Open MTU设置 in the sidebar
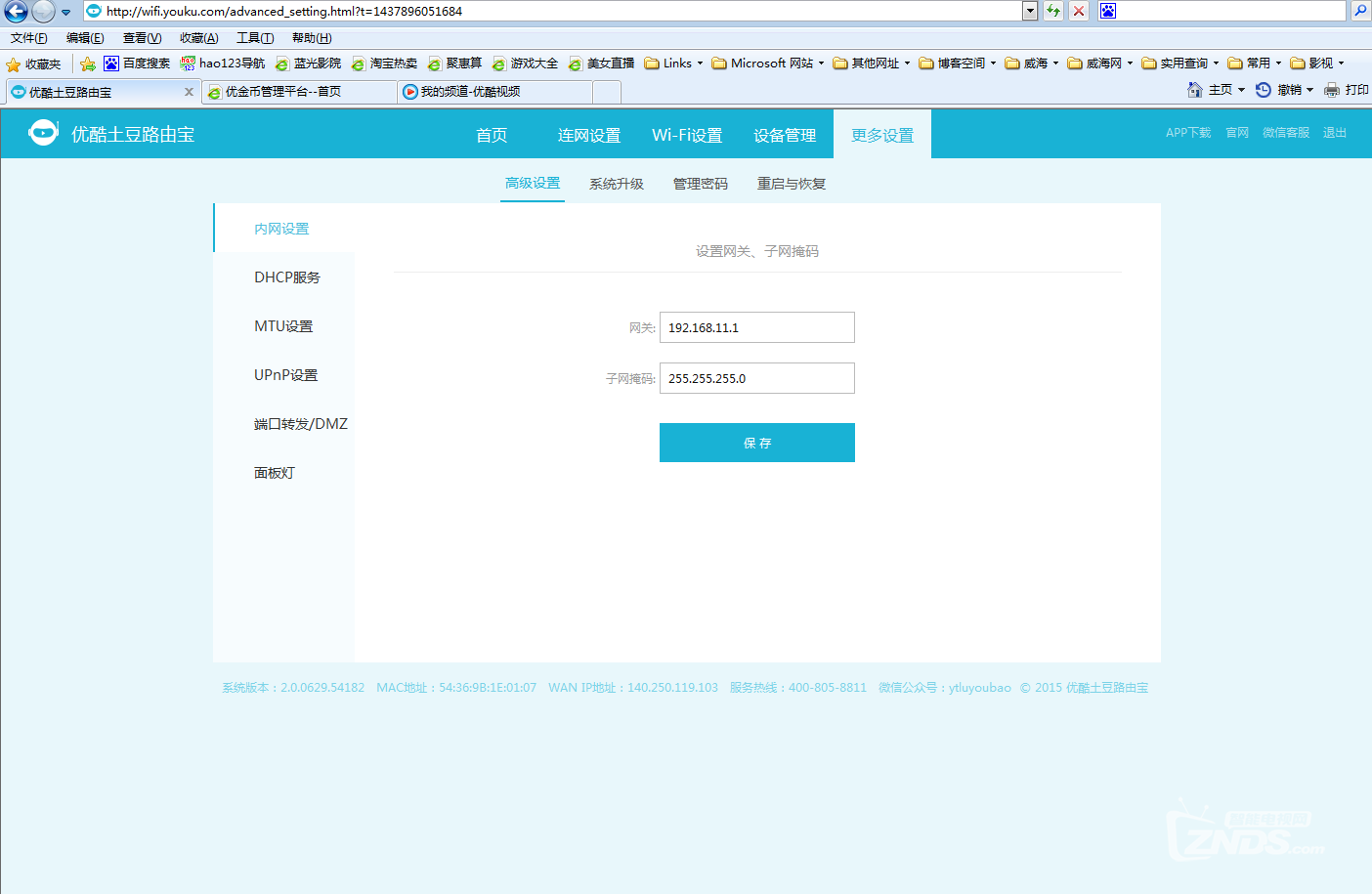This screenshot has height=894, width=1372. [x=283, y=326]
